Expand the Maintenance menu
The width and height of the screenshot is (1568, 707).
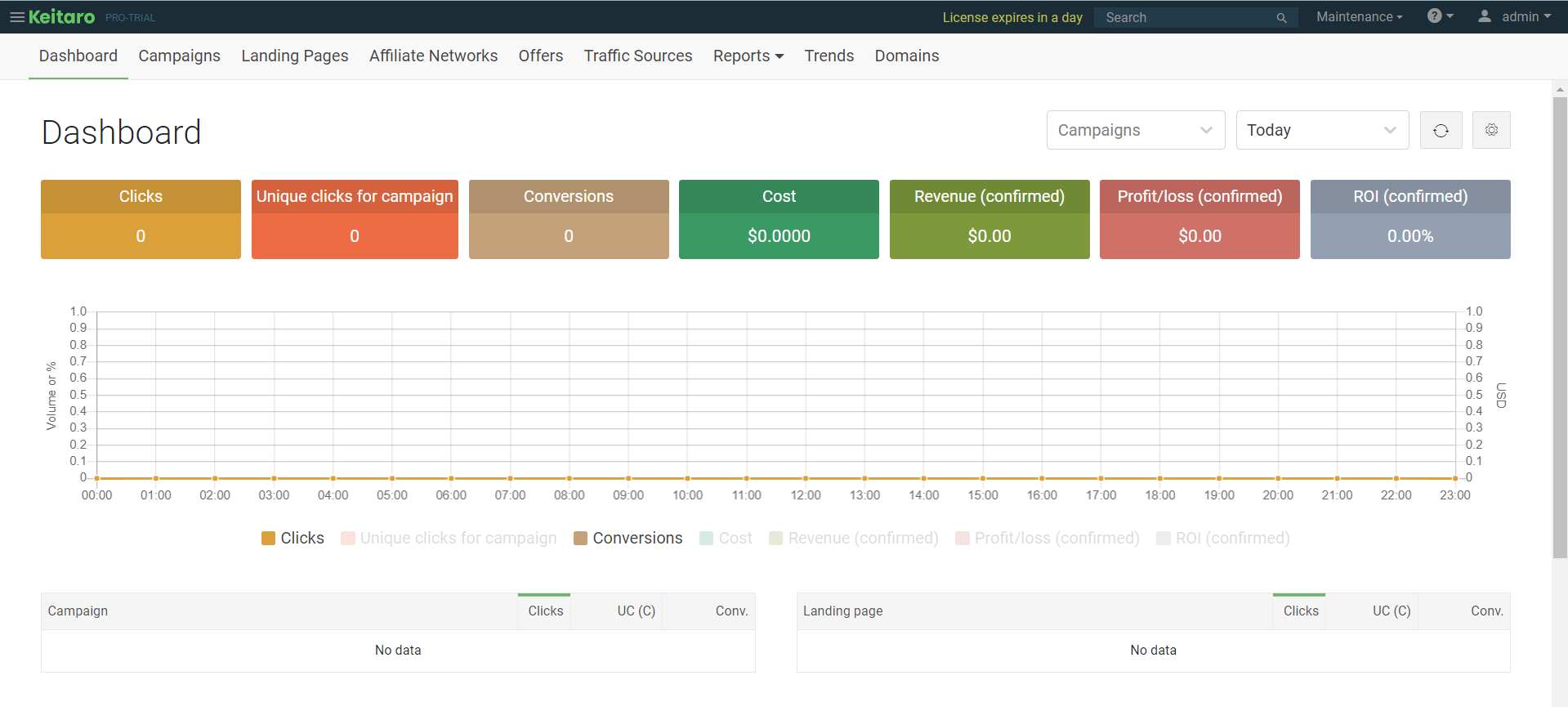(x=1359, y=17)
